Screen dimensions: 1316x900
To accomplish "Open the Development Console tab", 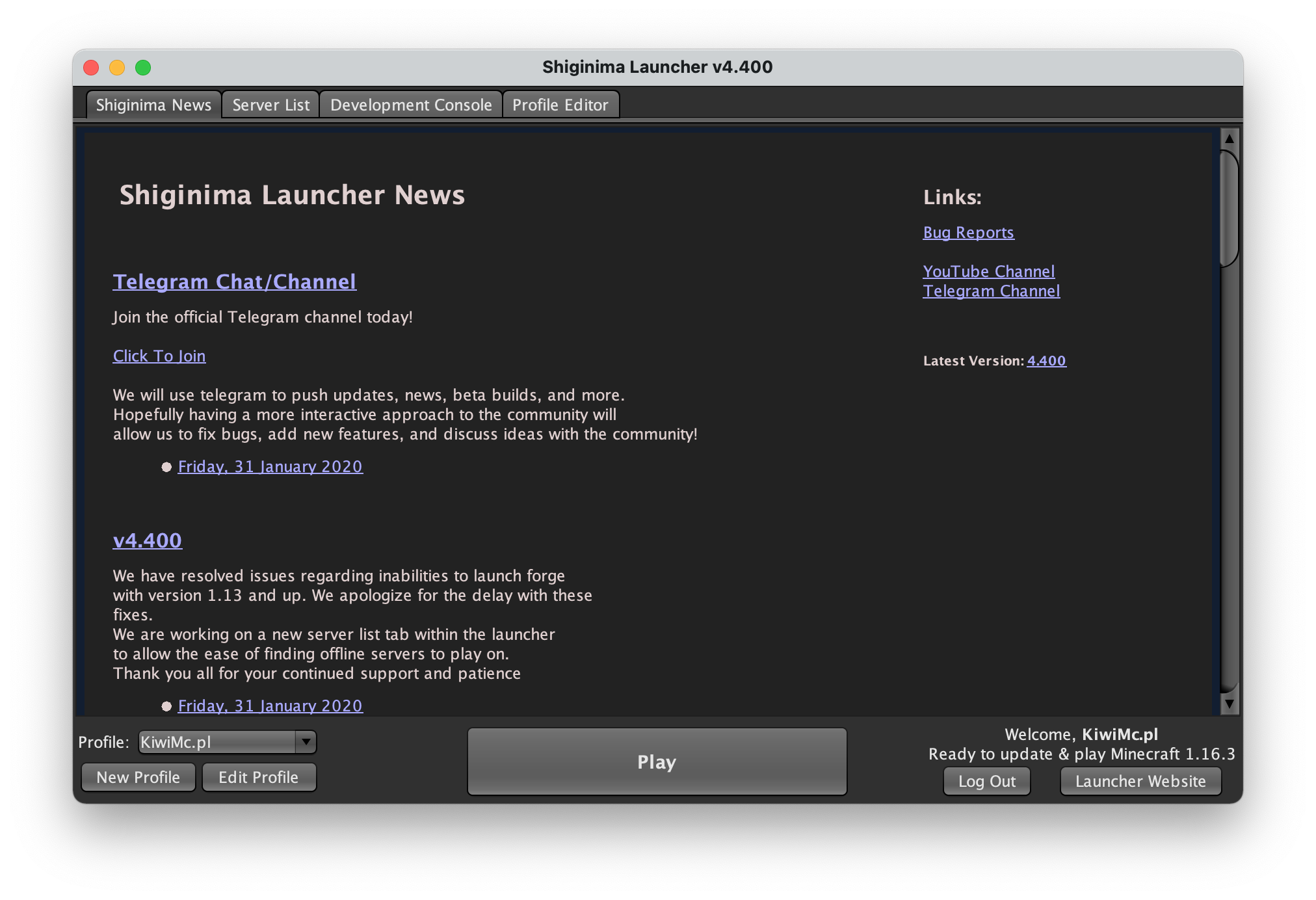I will (x=411, y=105).
